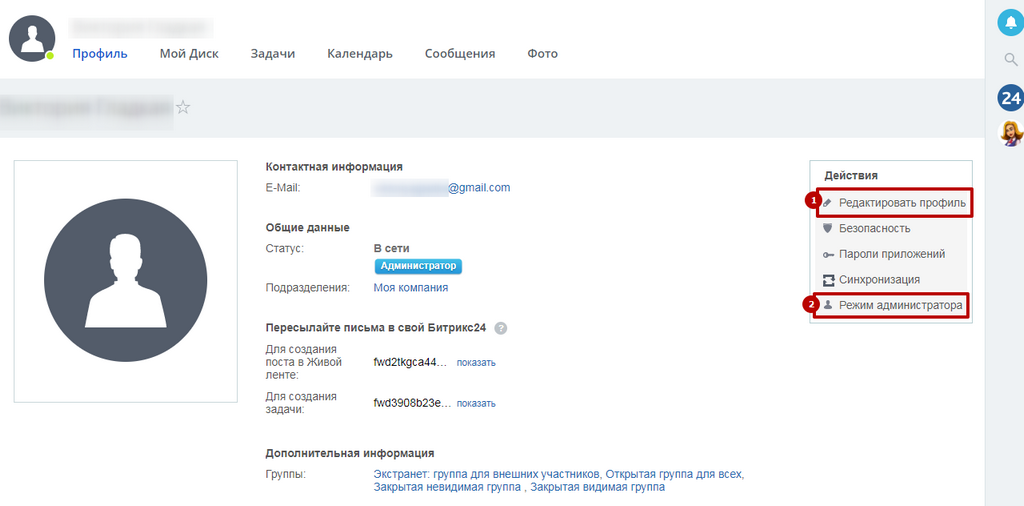Click the gray help question mark icon
The height and width of the screenshot is (506, 1024).
[x=501, y=328]
